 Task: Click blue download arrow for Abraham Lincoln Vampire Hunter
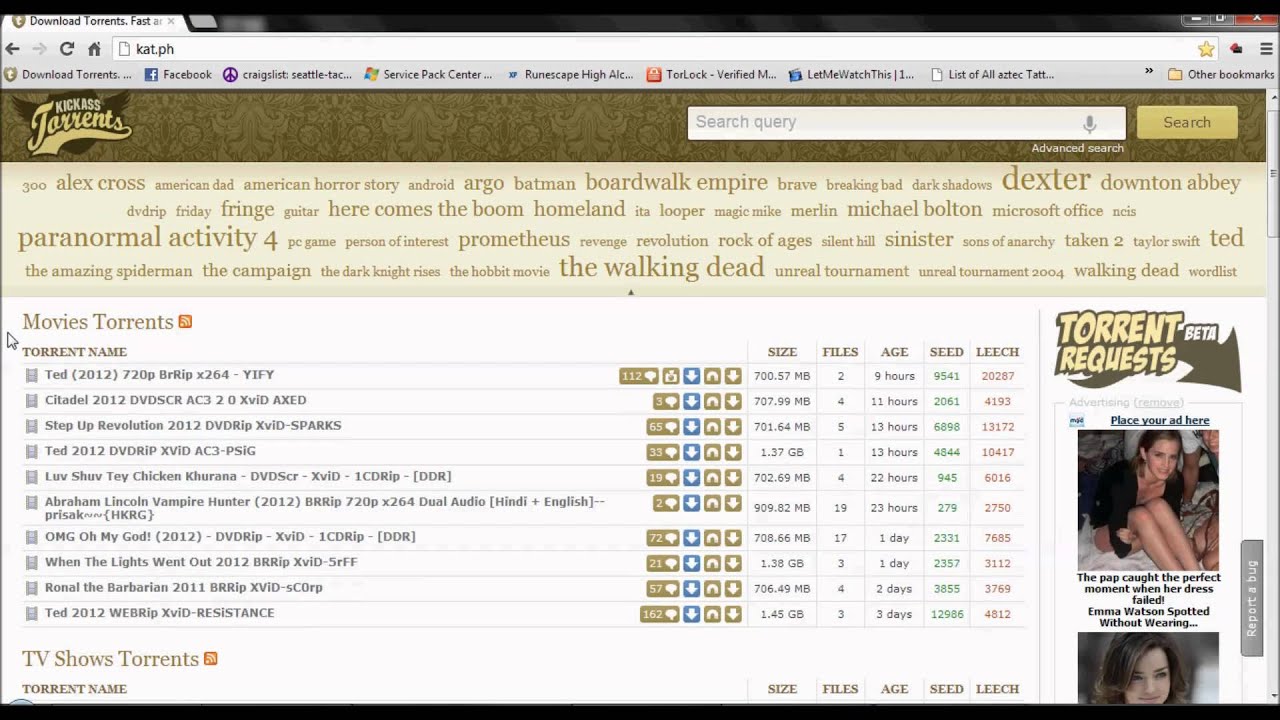[691, 504]
